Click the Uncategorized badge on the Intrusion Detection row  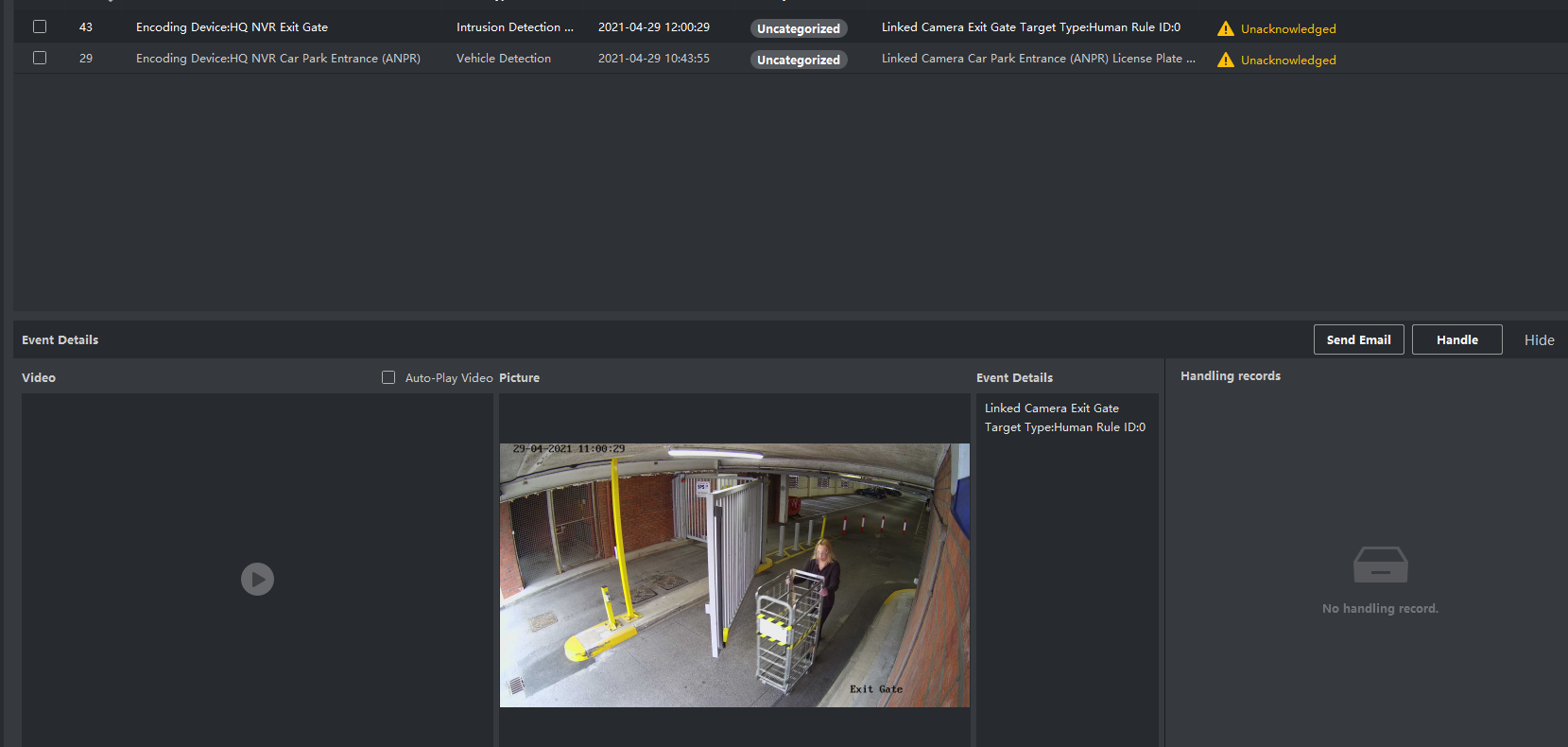(799, 29)
